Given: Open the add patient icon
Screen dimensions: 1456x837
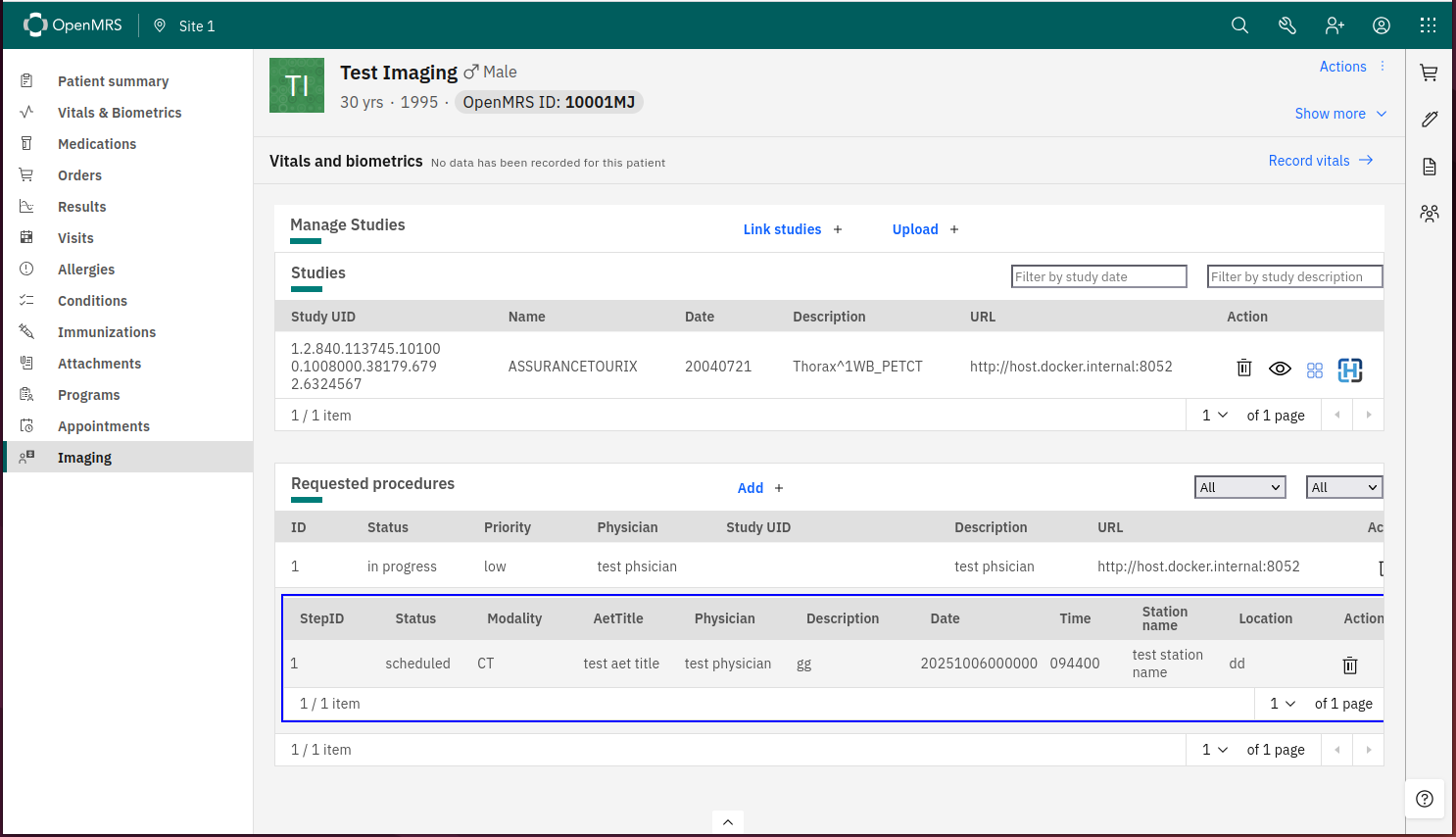Looking at the screenshot, I should [1335, 25].
